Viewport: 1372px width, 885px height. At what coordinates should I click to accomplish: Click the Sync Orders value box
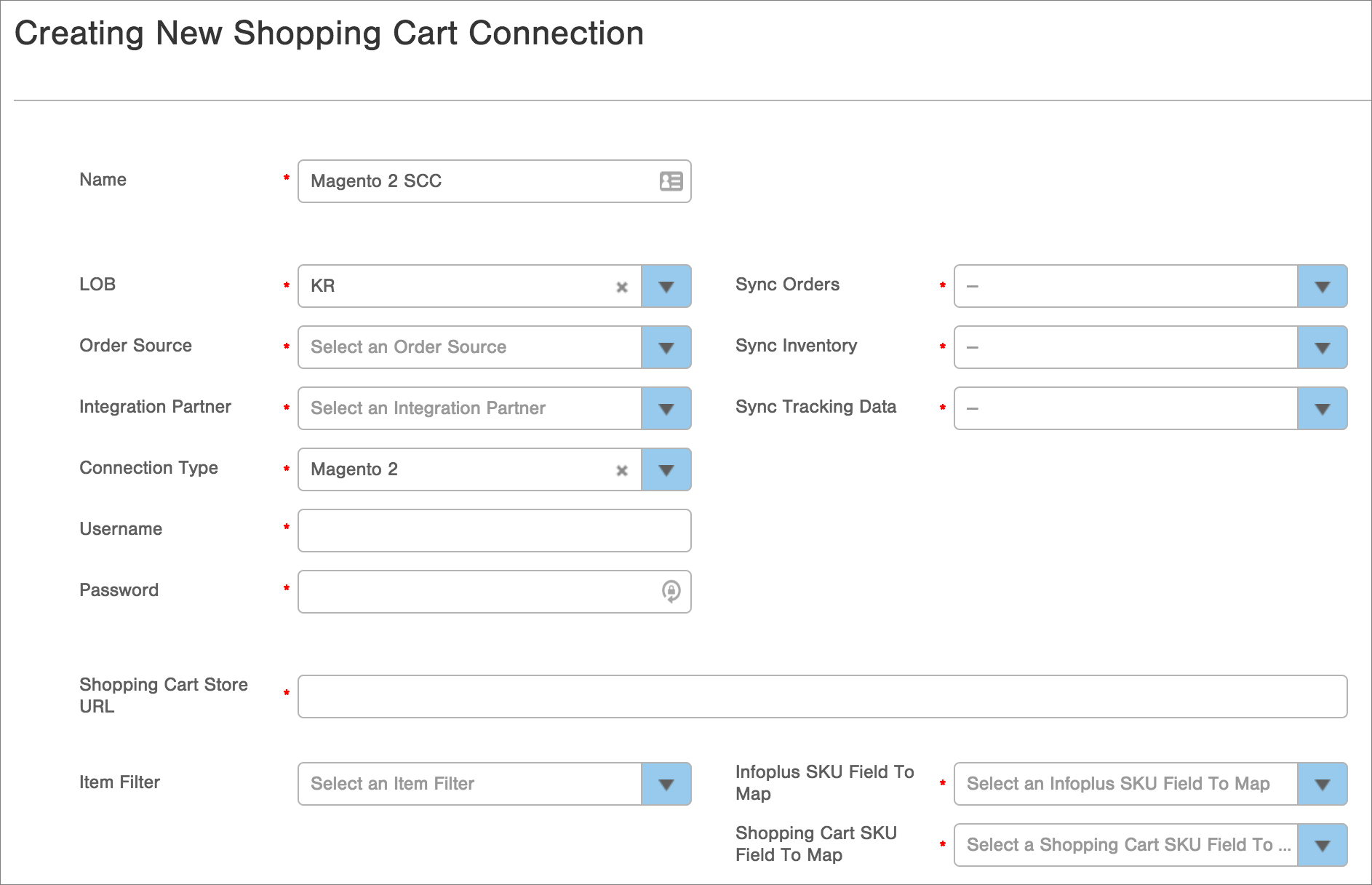[1126, 286]
